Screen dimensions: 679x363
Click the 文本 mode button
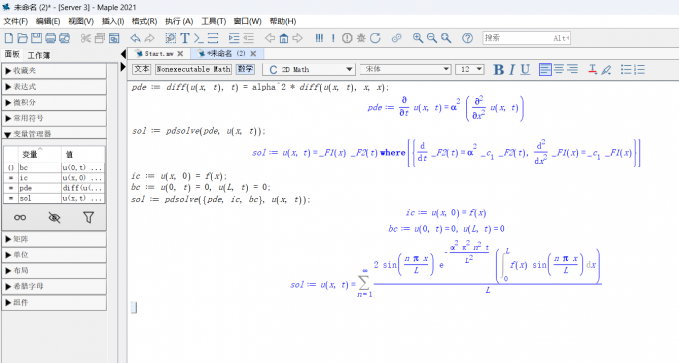(x=142, y=69)
